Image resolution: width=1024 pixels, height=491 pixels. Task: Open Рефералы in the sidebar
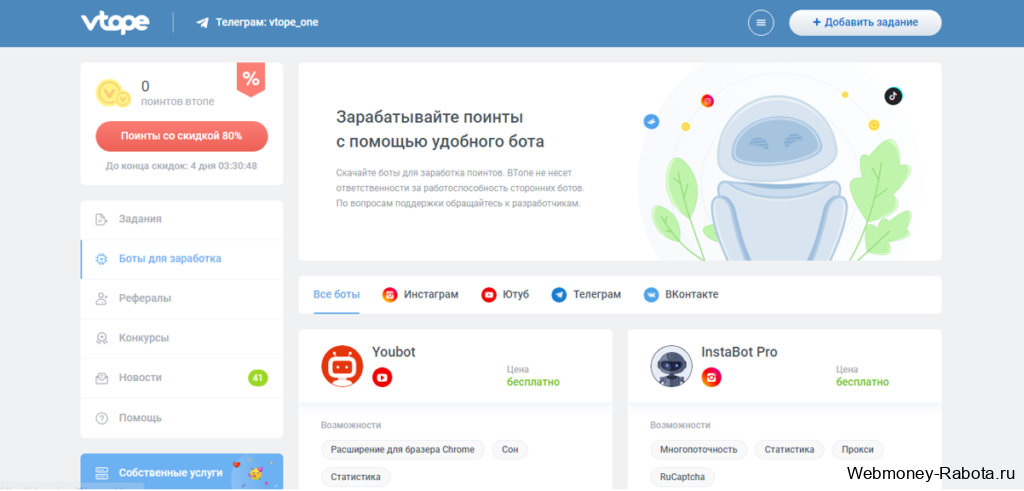[182, 299]
